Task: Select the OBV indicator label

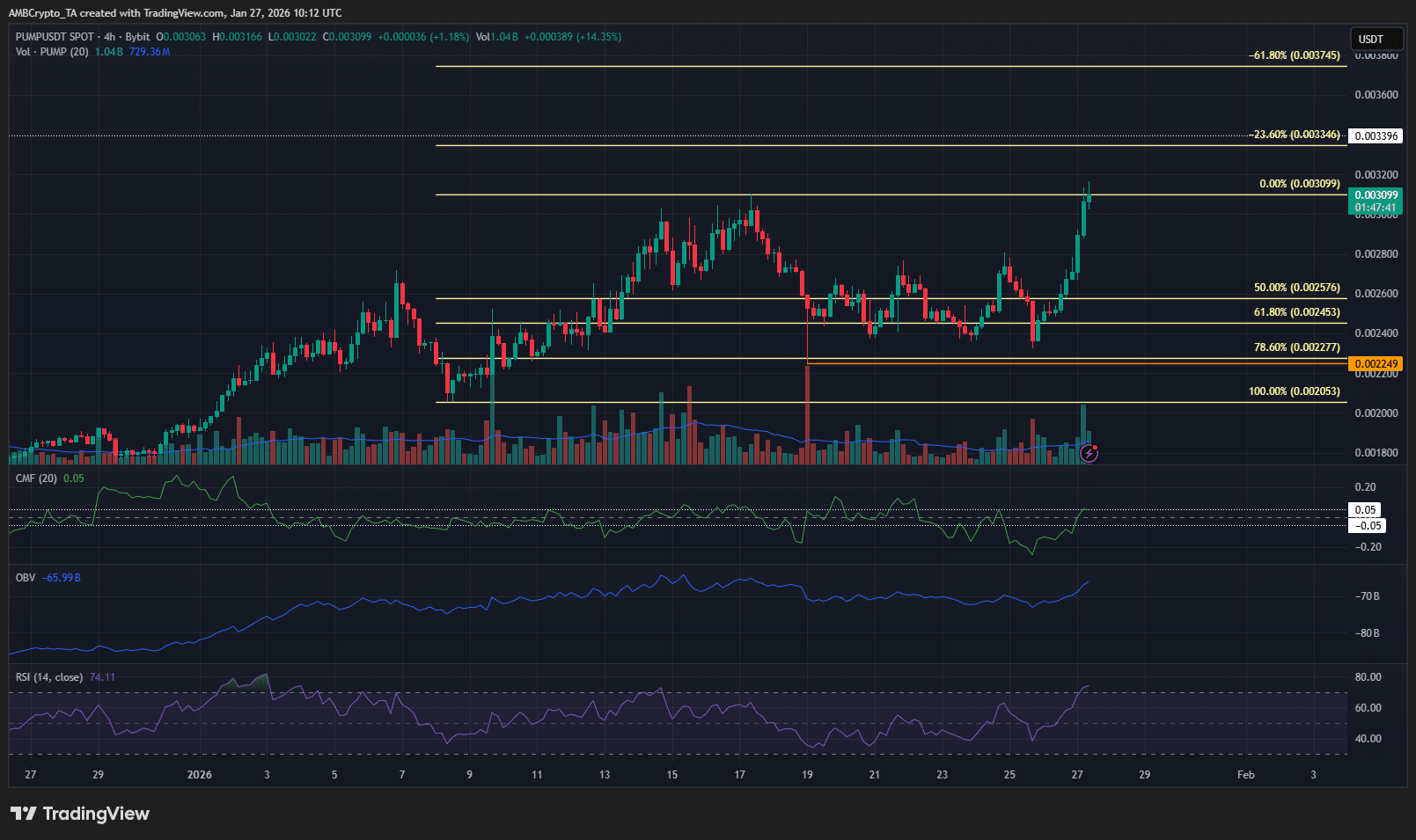Action: (x=26, y=578)
